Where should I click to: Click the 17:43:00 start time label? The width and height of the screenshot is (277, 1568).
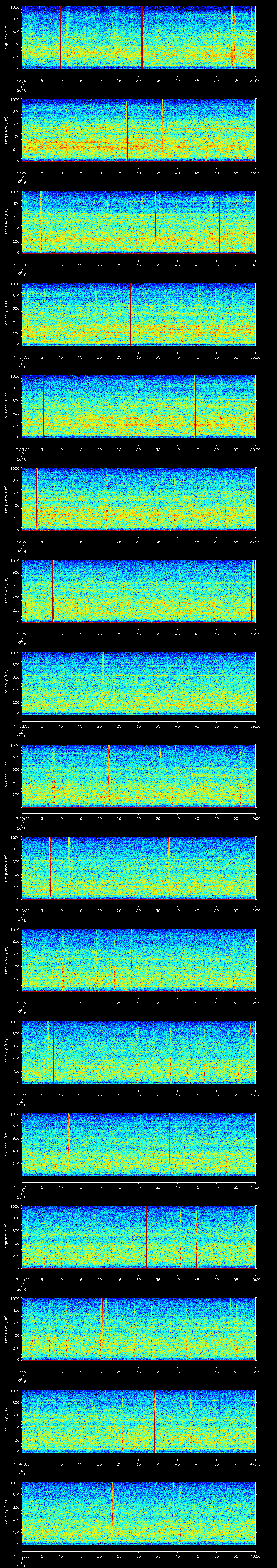22,1187
